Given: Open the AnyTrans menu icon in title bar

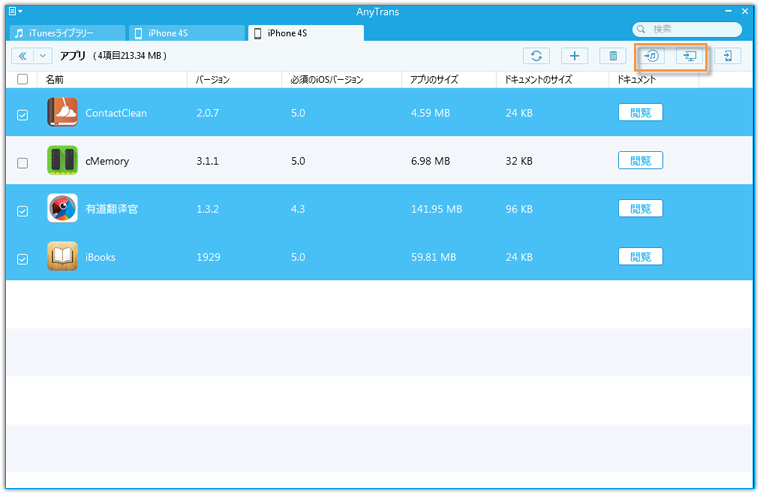Looking at the screenshot, I should 15,11.
